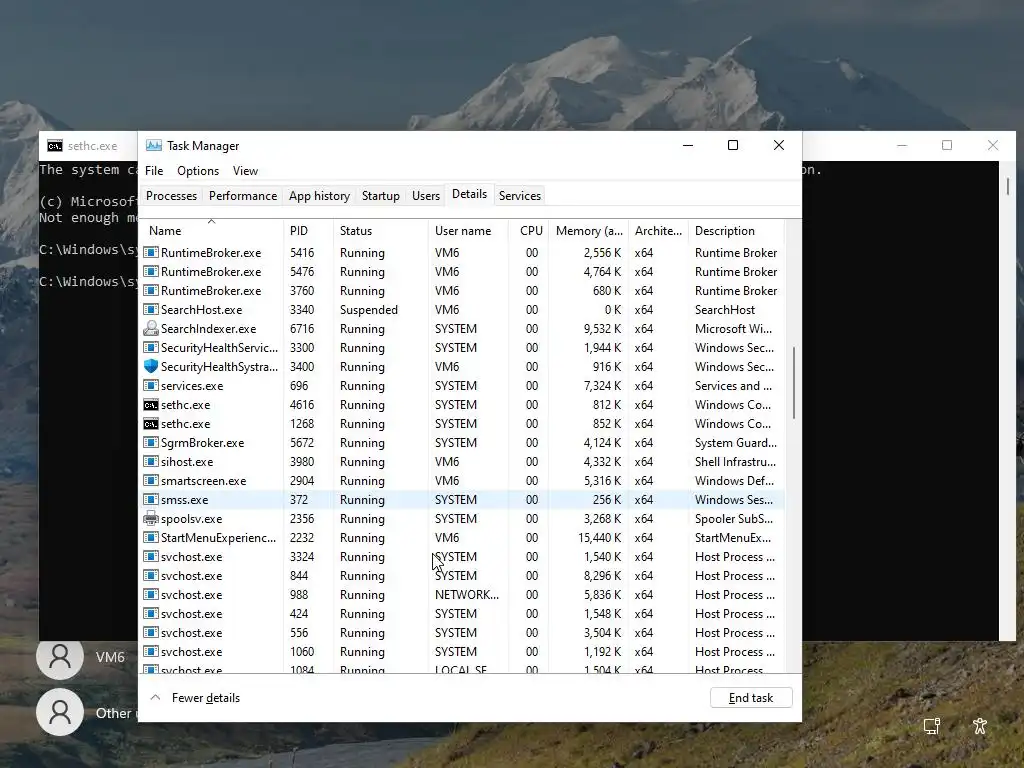Switch to the Performance tab
1024x768 pixels.
tap(243, 196)
